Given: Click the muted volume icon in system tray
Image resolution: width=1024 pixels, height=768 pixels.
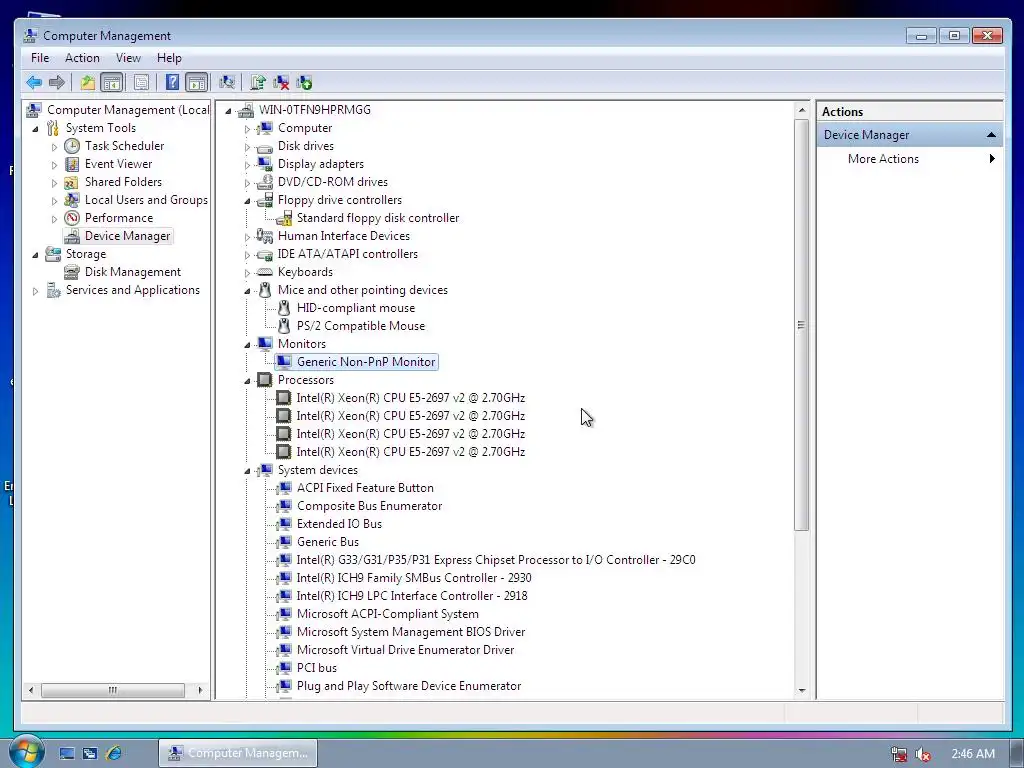Looking at the screenshot, I should pyautogui.click(x=922, y=754).
